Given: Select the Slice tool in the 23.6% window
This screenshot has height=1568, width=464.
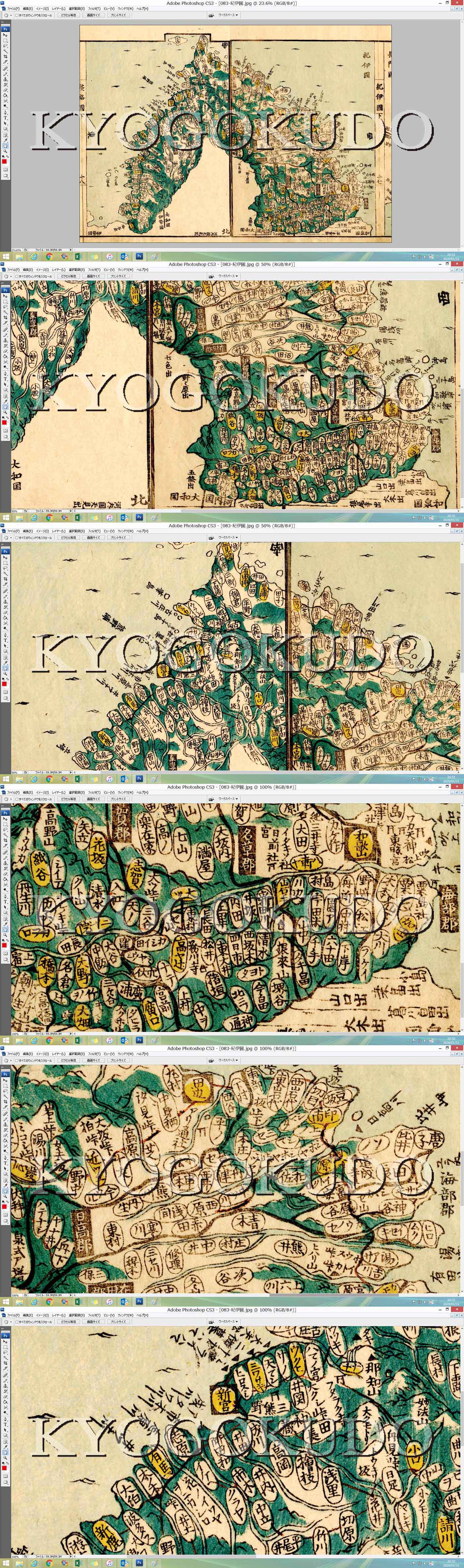Looking at the screenshot, I should pos(6,62).
